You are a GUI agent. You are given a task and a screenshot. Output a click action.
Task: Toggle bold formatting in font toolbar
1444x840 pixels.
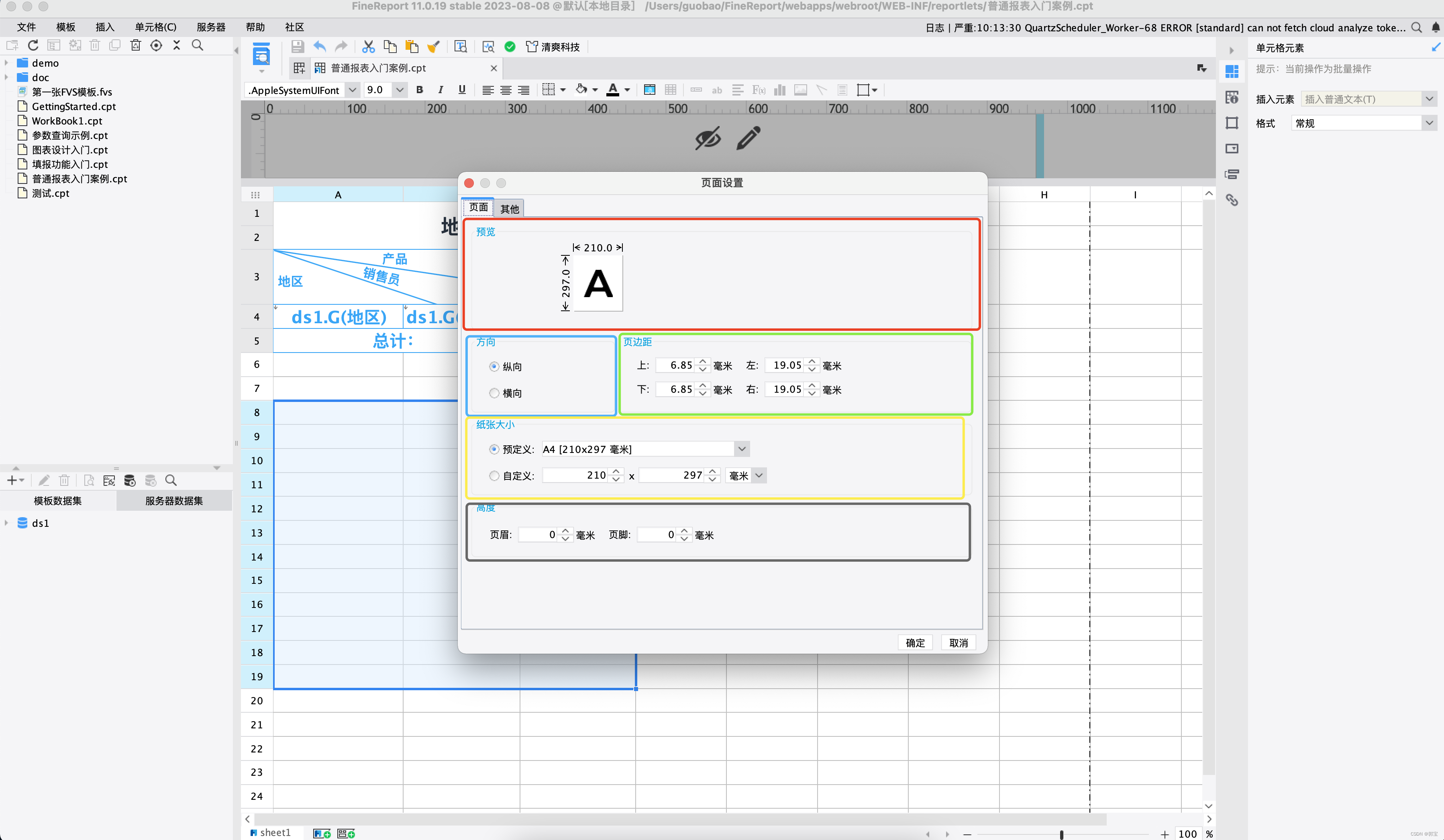420,90
